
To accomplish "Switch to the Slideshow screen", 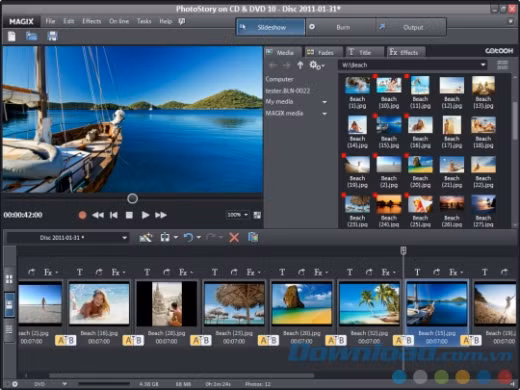I will (x=270, y=27).
